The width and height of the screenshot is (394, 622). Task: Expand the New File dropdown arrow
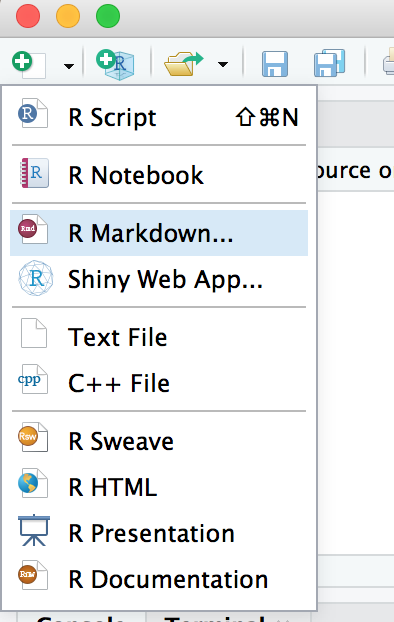pyautogui.click(x=69, y=66)
